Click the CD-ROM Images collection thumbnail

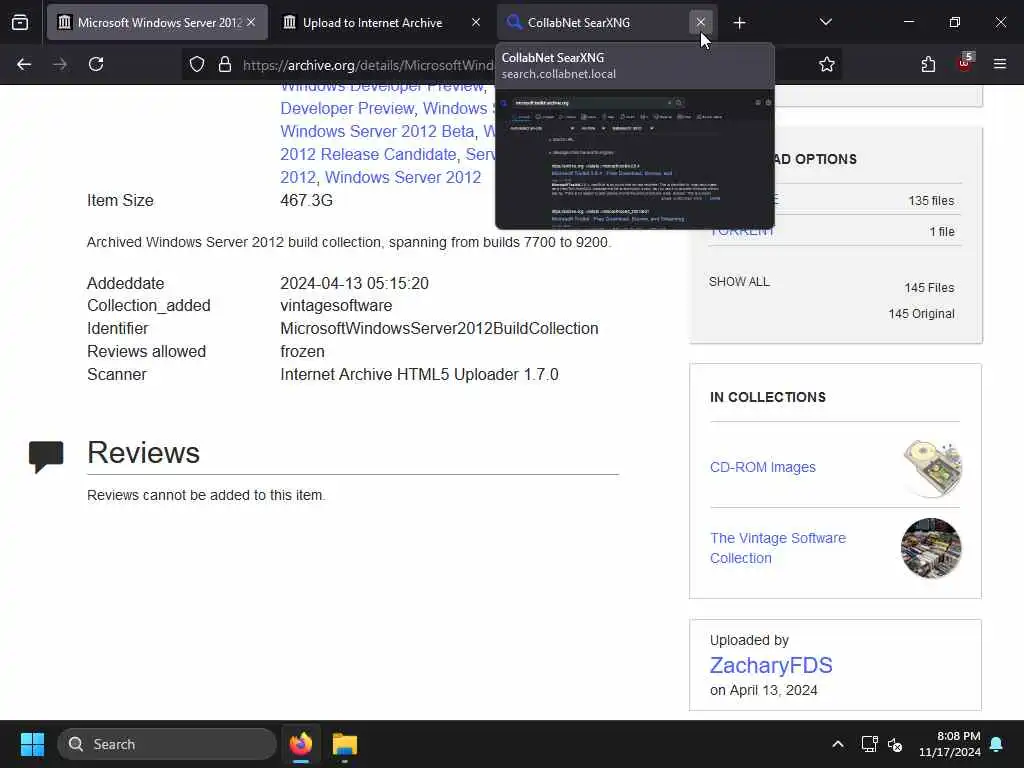932,468
